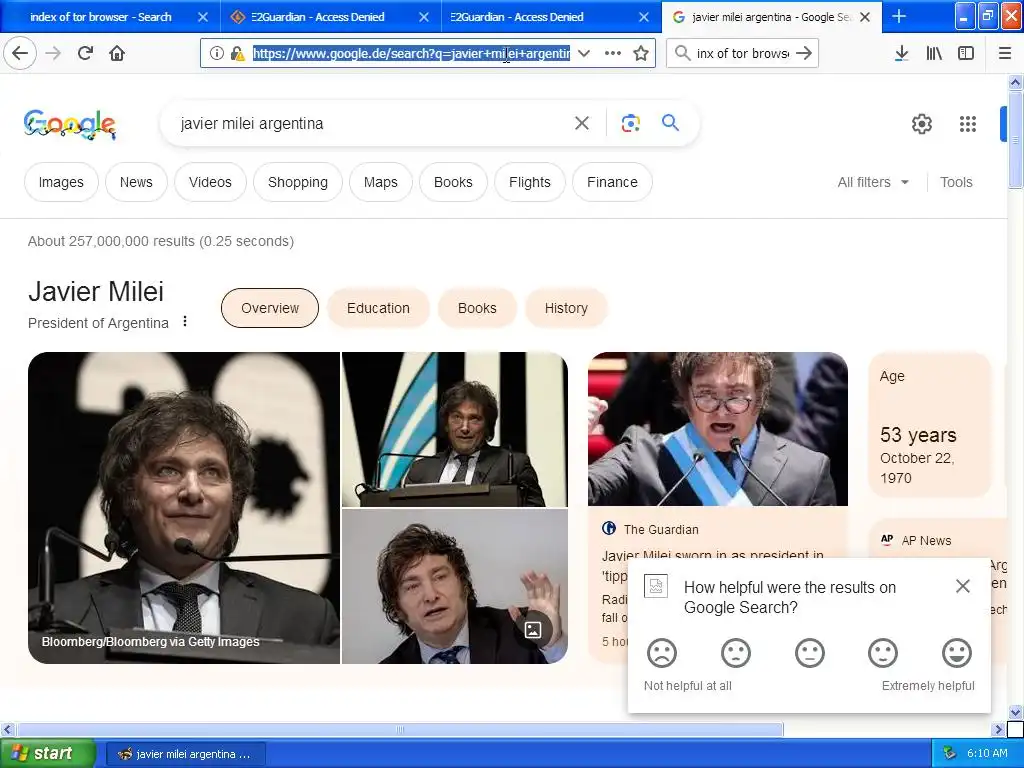The image size is (1024, 768).
Task: Go back to the previous page
Action: (20, 54)
